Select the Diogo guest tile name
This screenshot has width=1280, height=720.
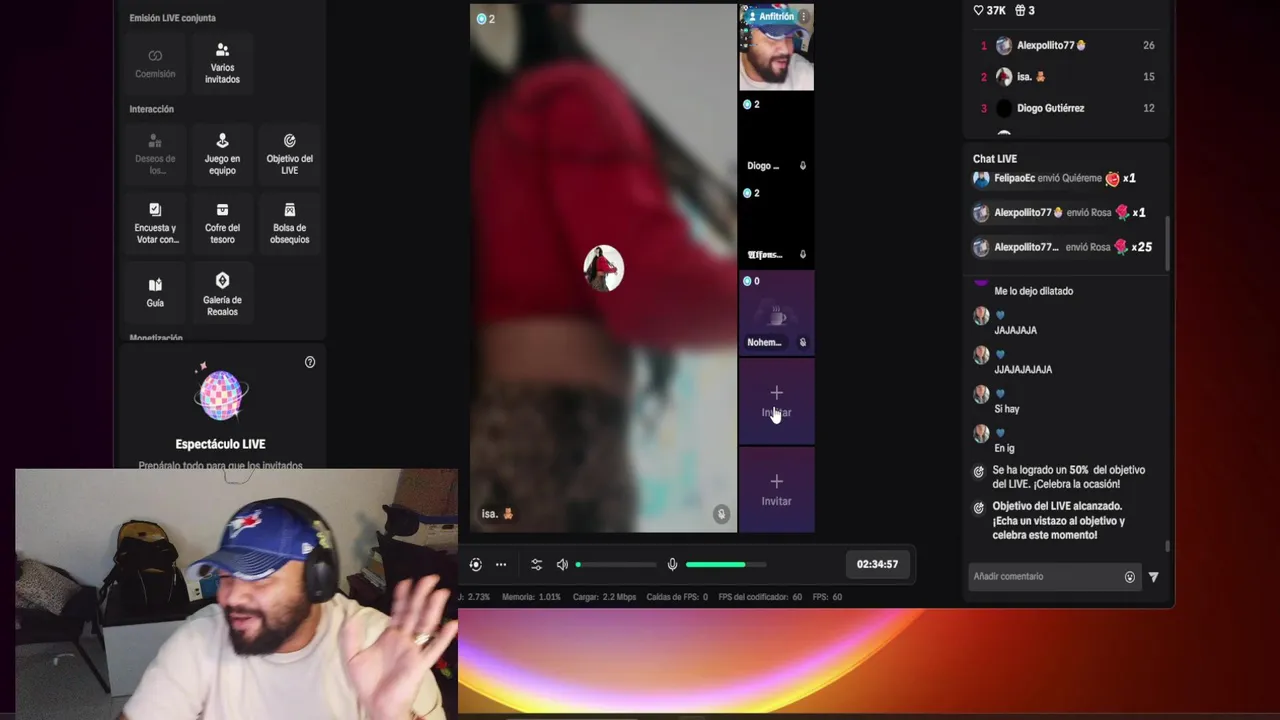(x=763, y=166)
